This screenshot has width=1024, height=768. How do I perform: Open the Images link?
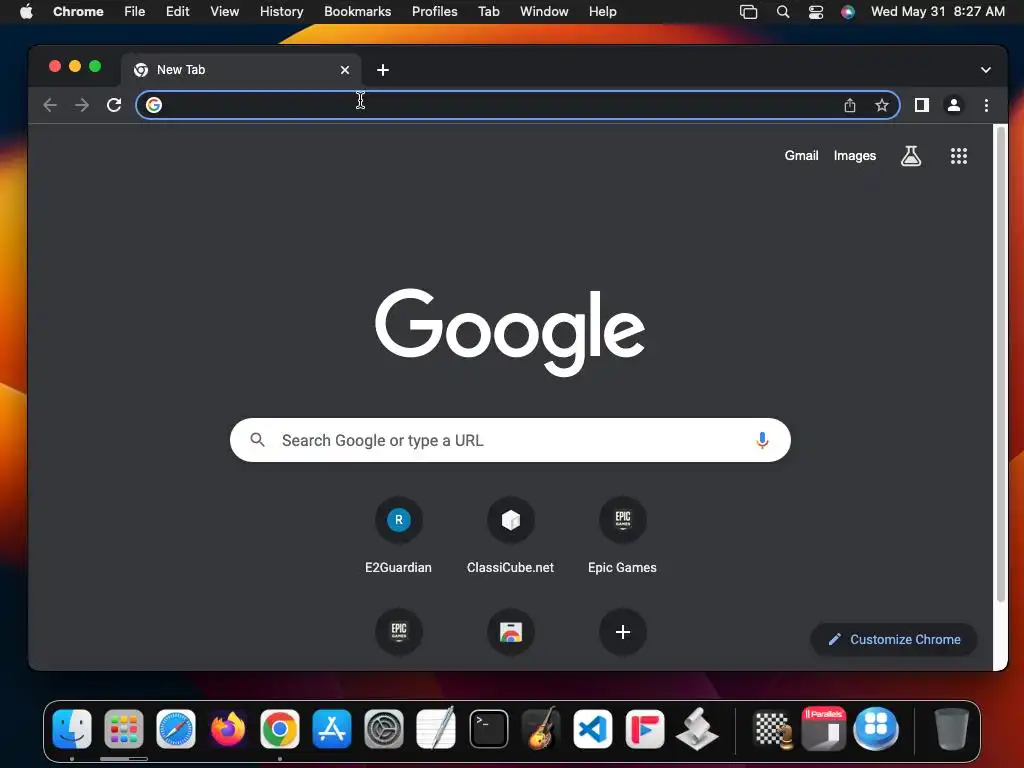point(854,155)
